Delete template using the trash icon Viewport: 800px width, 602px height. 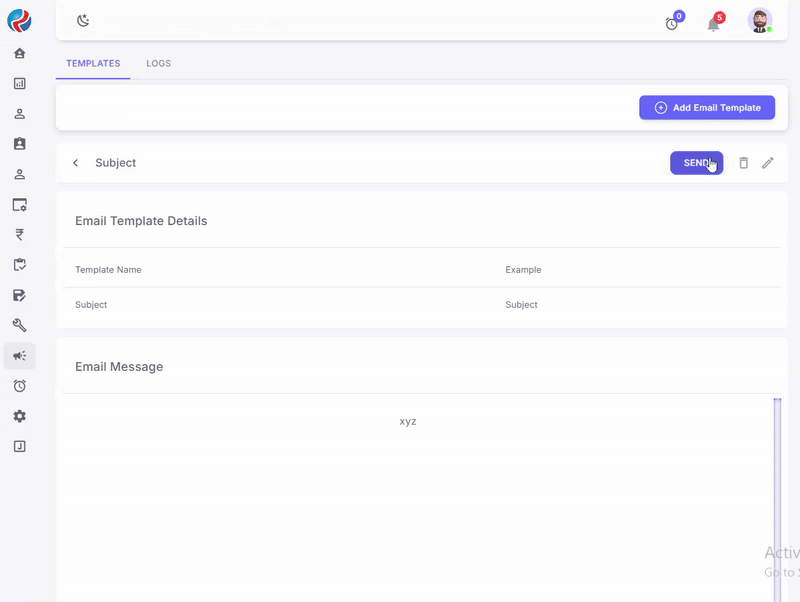click(743, 163)
